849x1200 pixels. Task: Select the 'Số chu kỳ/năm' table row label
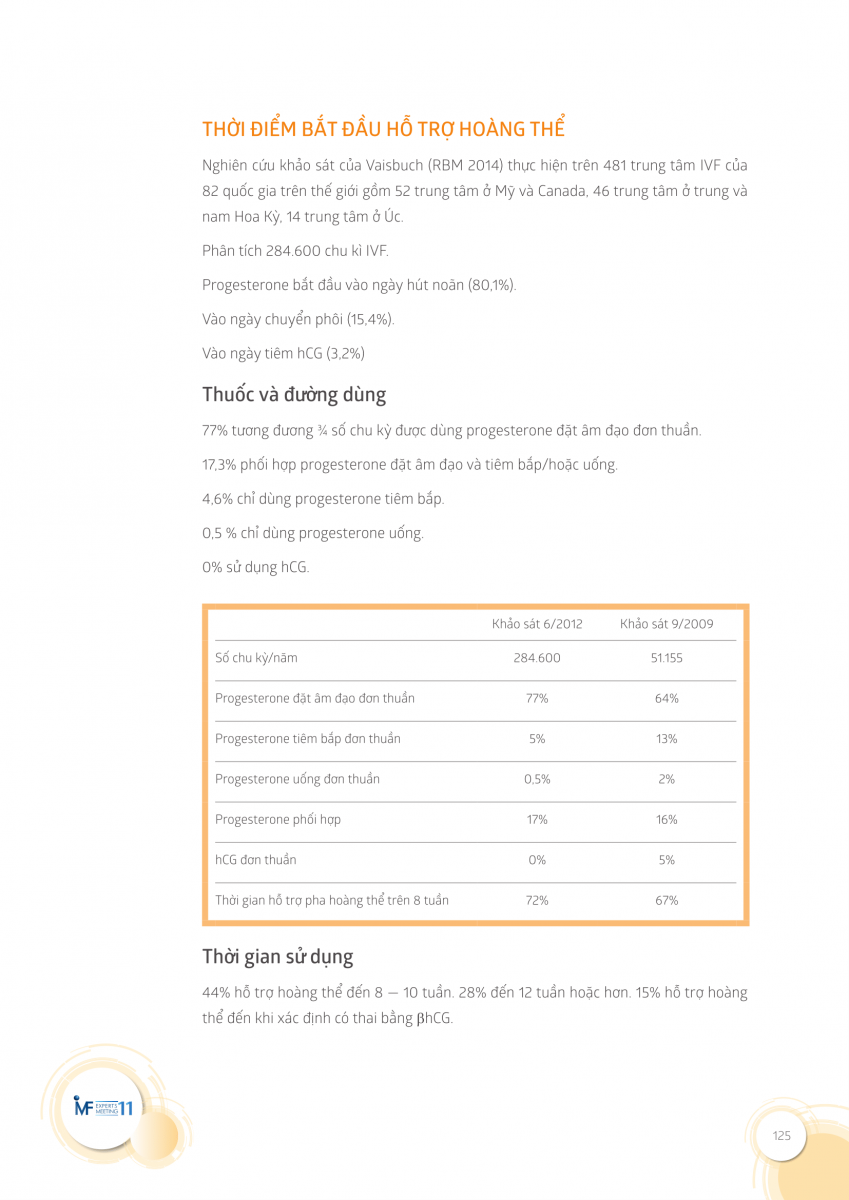[256, 658]
